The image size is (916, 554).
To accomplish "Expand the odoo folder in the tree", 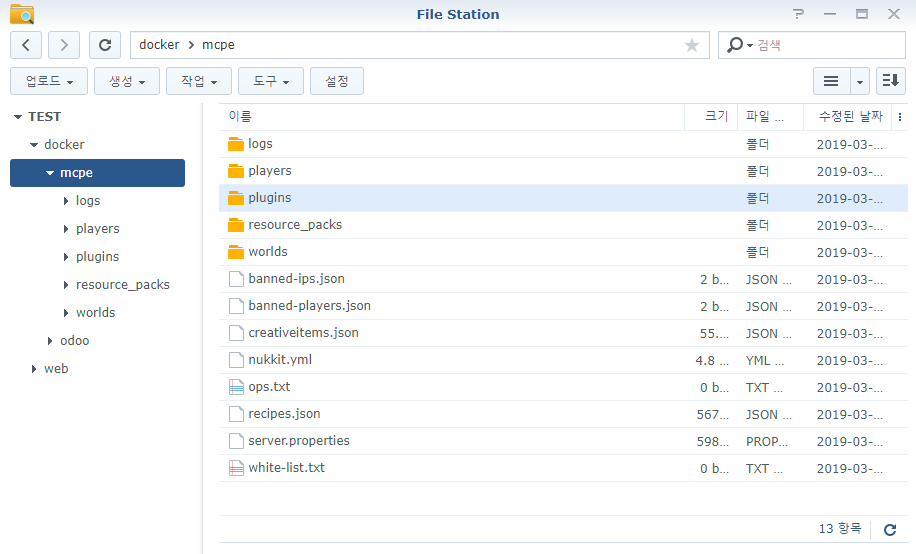I will tap(50, 341).
